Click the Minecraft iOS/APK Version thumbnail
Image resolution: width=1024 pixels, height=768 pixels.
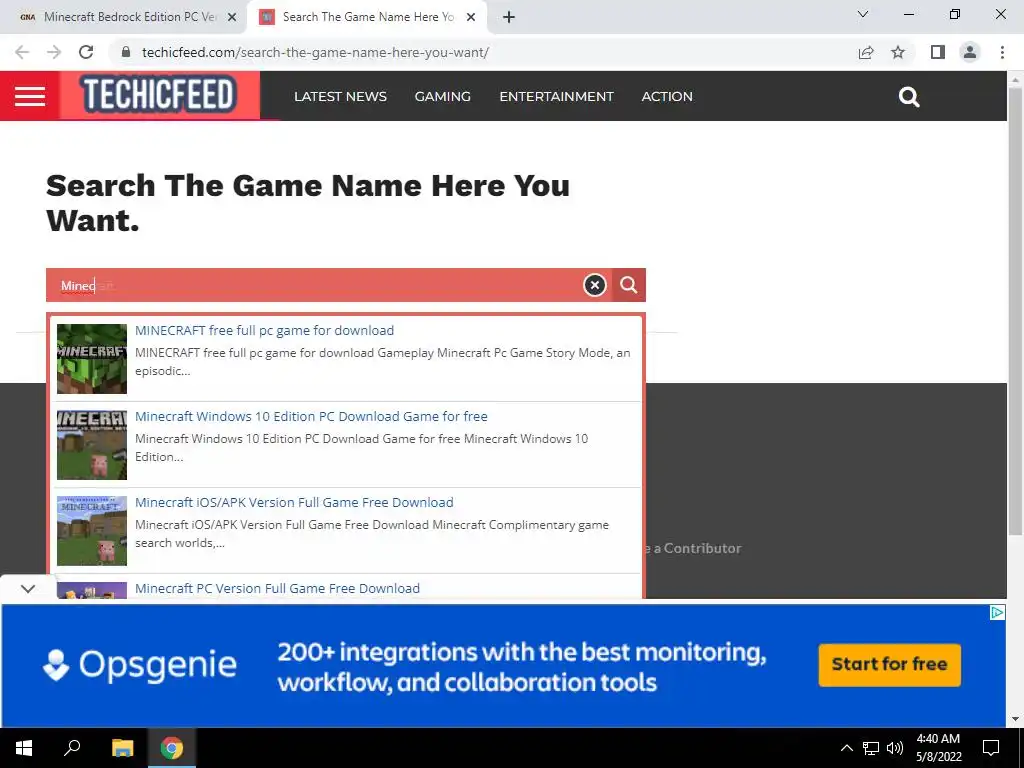coord(91,531)
